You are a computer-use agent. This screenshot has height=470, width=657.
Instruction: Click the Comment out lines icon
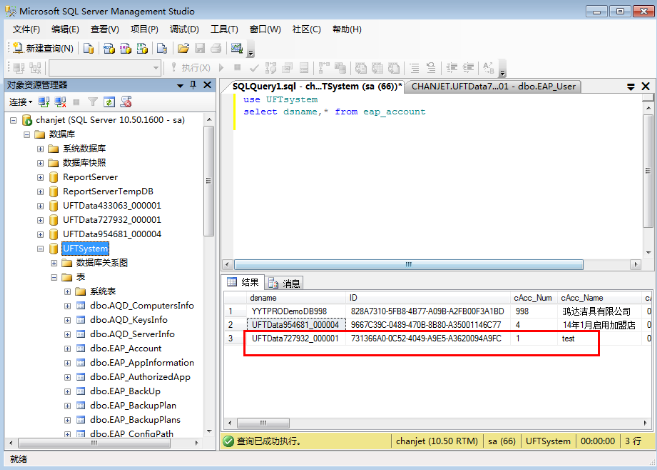[414, 67]
